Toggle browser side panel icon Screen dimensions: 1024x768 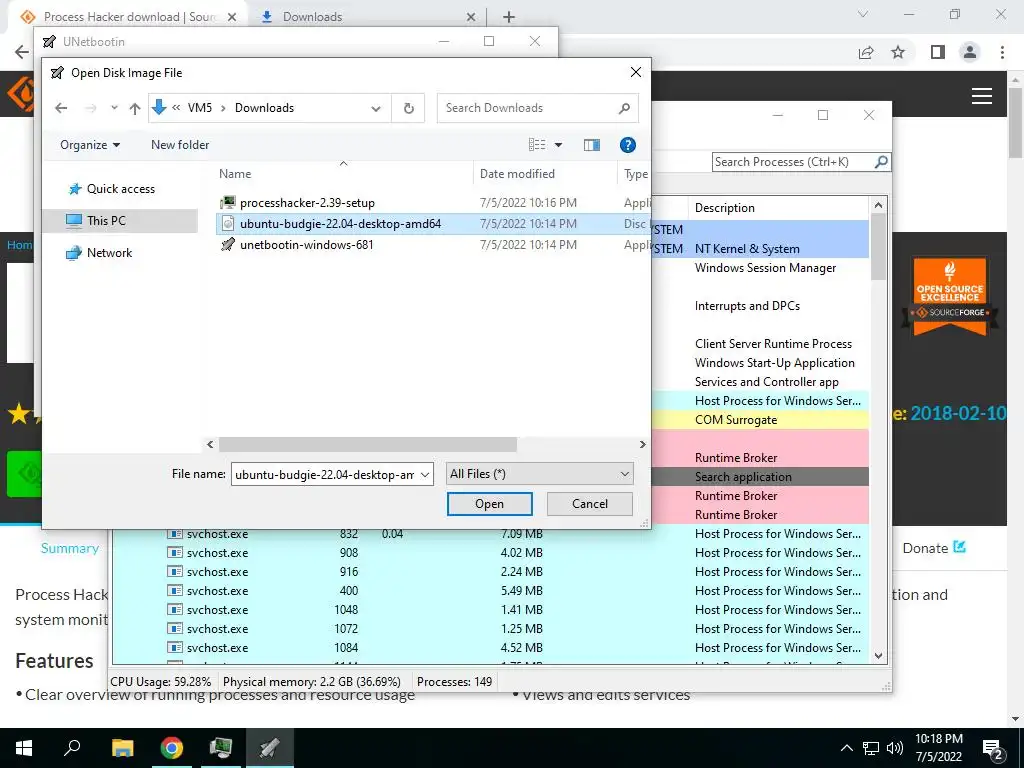(938, 52)
